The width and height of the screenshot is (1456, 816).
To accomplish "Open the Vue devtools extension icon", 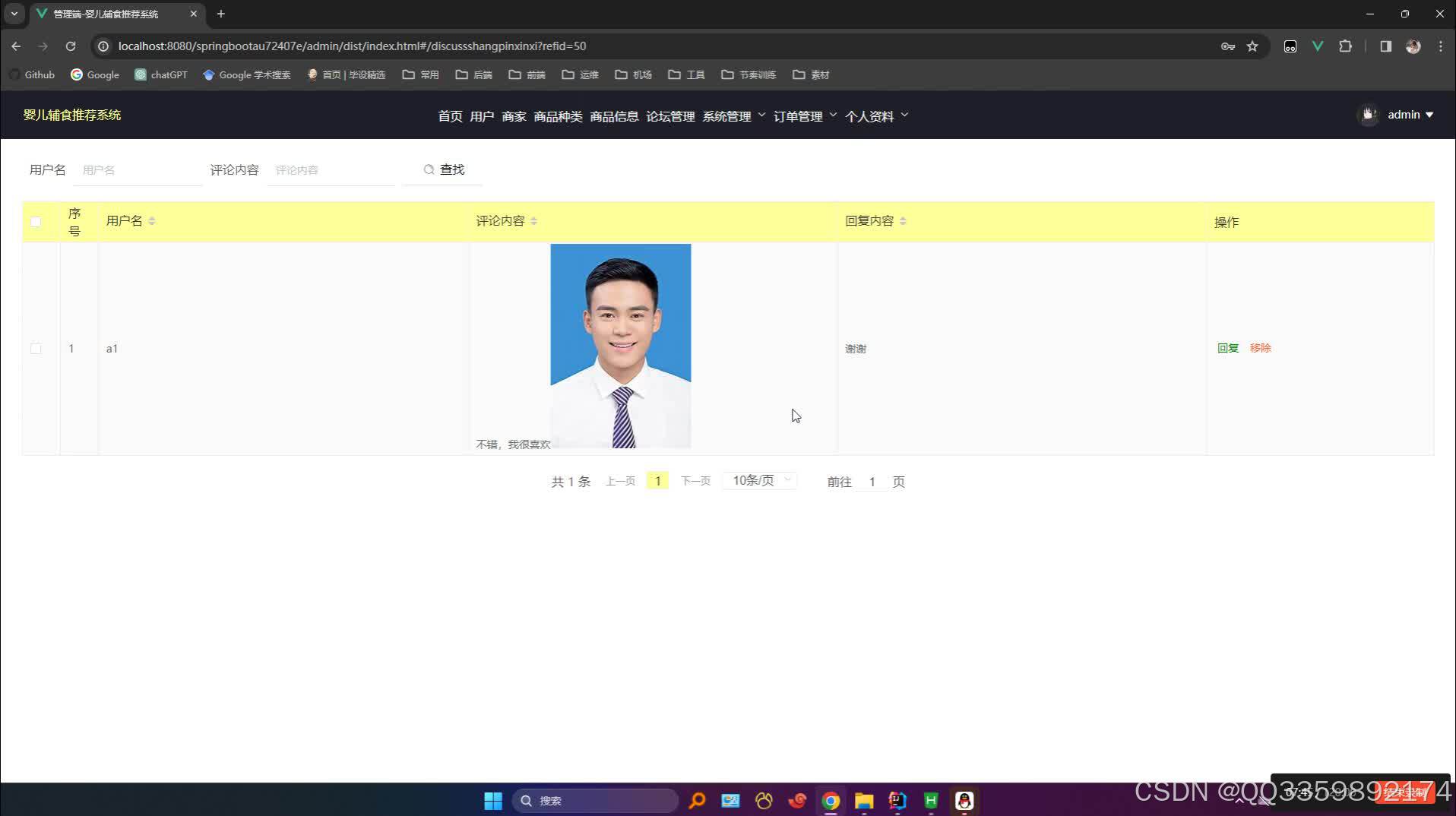I will coord(1318,46).
